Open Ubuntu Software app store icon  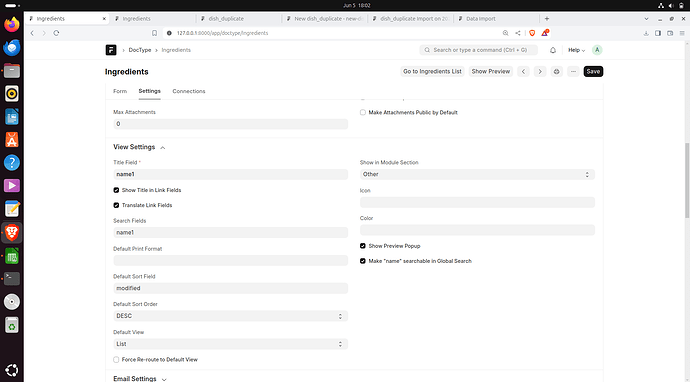pos(12,140)
